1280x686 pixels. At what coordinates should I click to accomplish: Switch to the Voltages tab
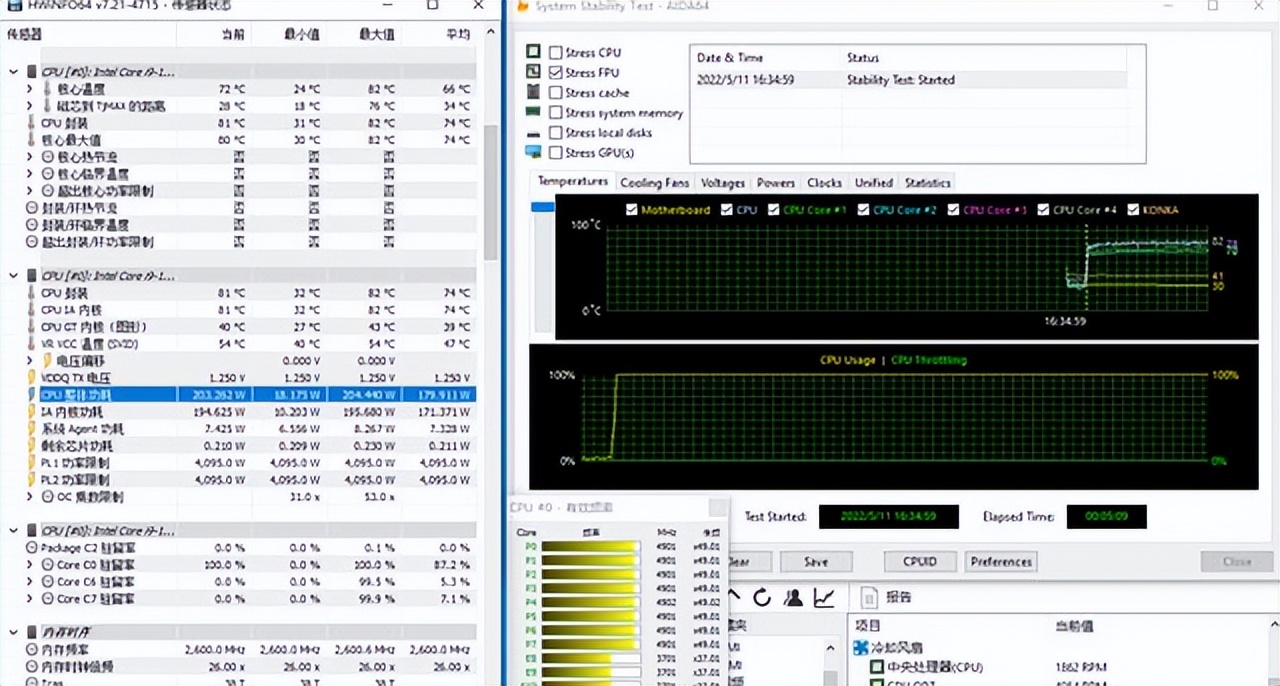point(722,183)
